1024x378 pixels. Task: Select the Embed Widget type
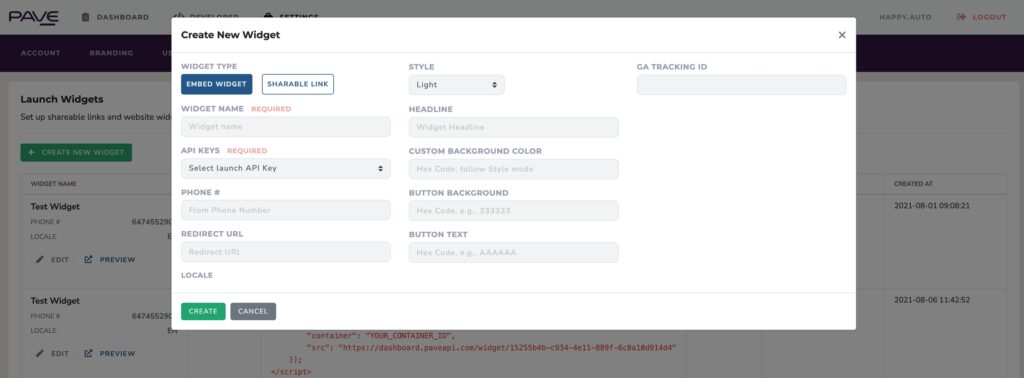216,84
